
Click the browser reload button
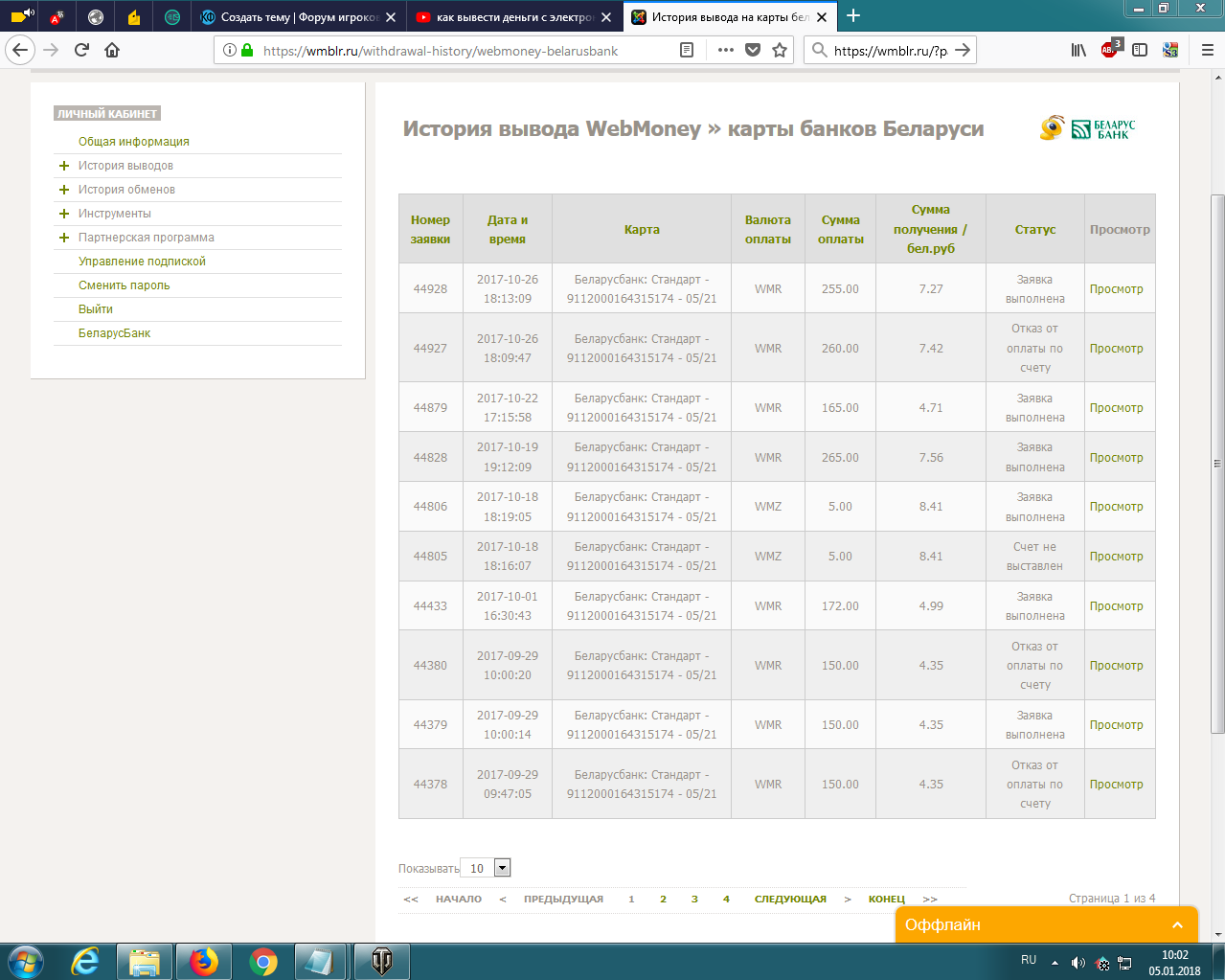81,50
